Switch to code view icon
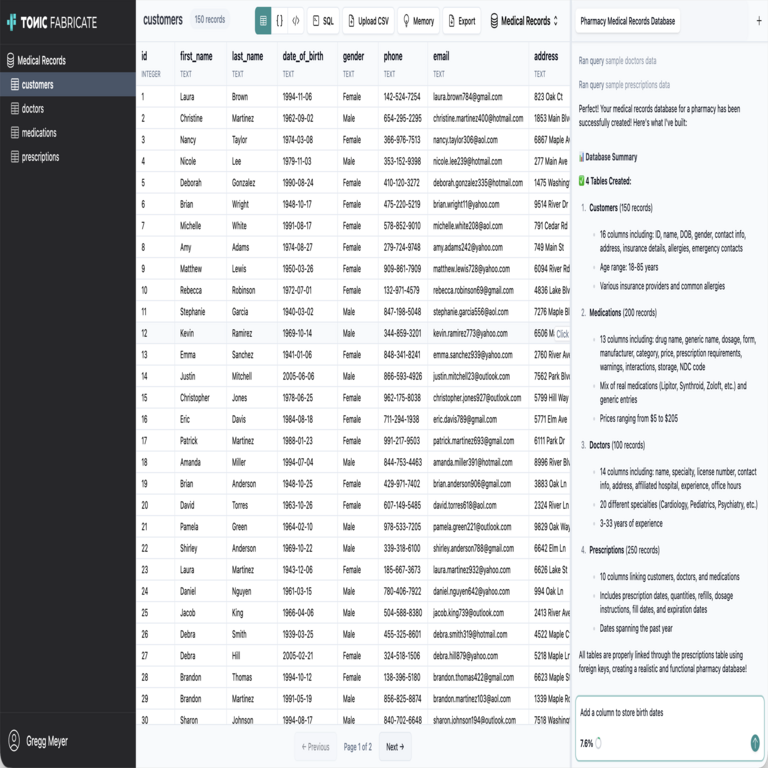 (295, 20)
